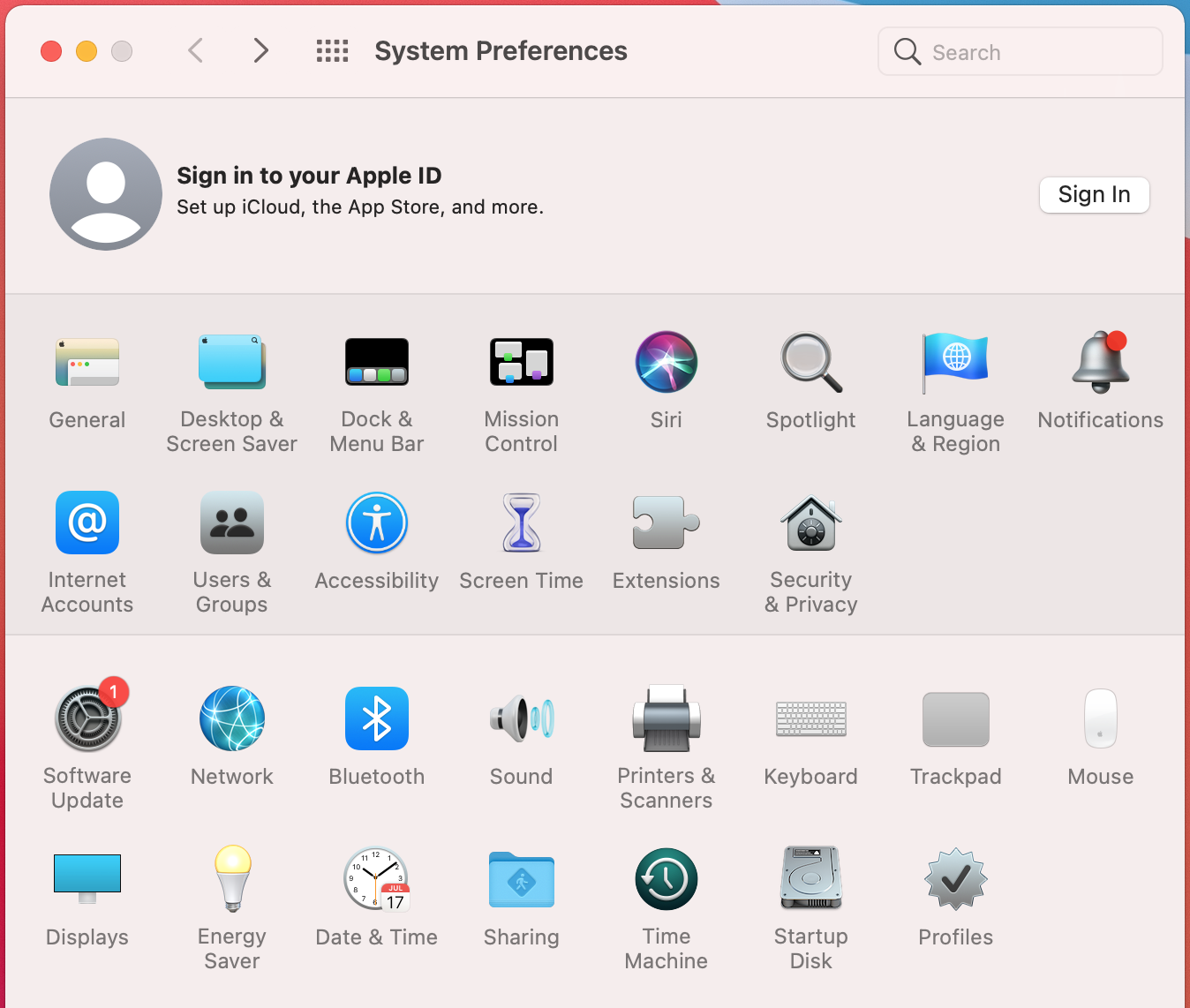Open Notifications preferences
The width and height of the screenshot is (1190, 1008).
[1100, 363]
